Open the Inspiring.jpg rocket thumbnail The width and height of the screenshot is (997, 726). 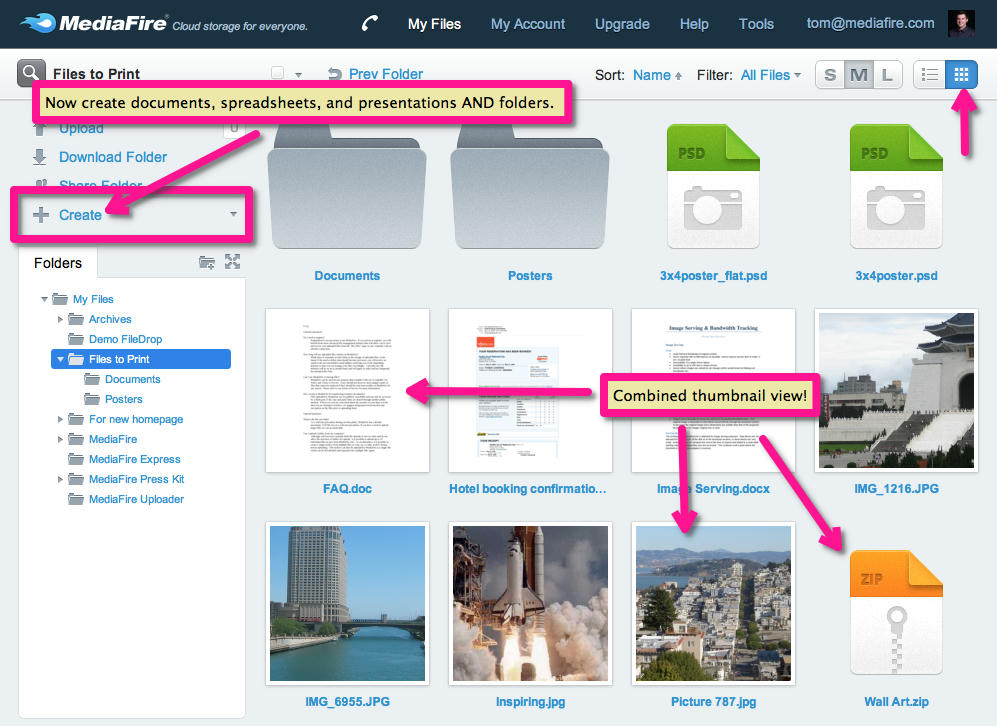(x=530, y=603)
